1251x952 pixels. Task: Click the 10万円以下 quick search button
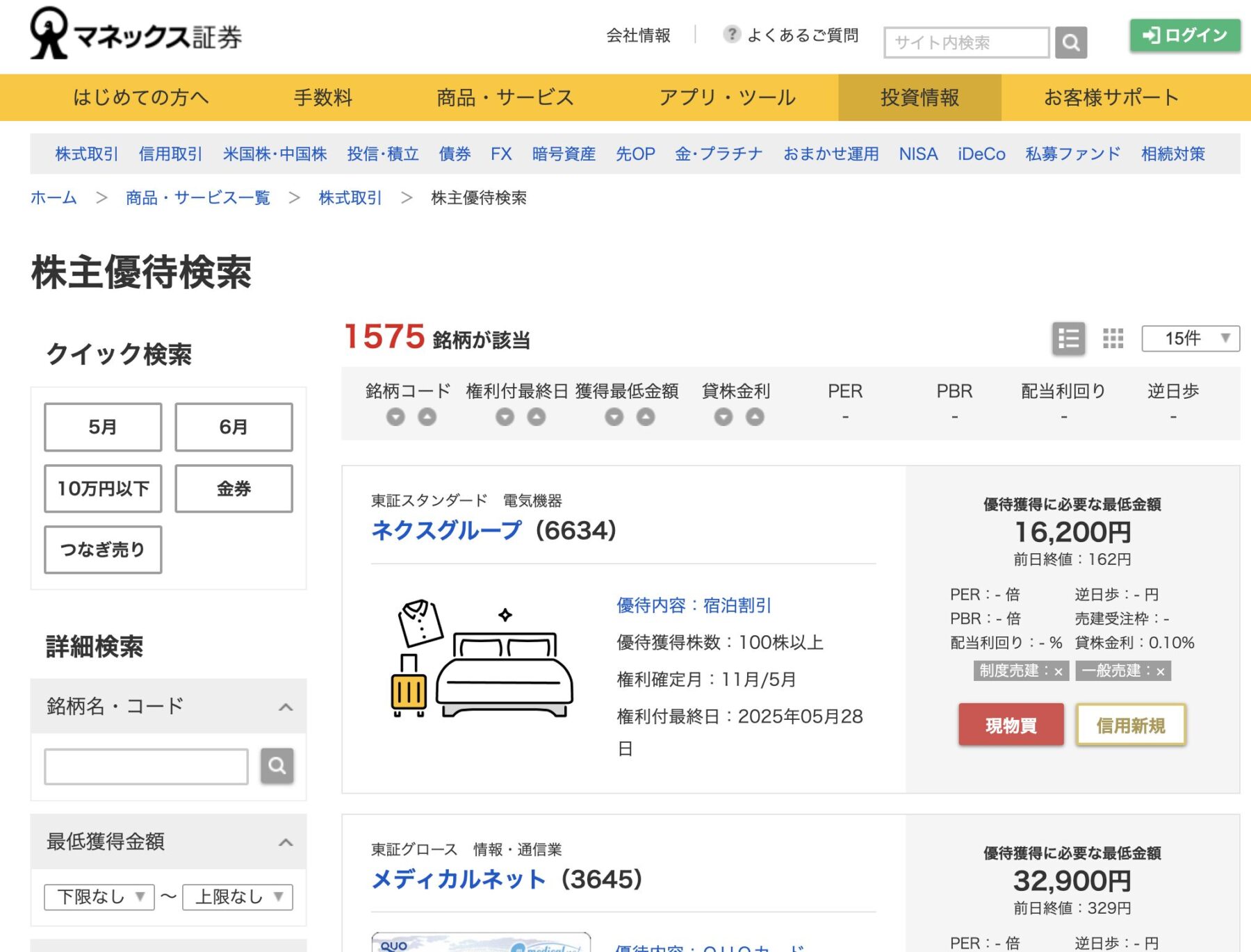pyautogui.click(x=103, y=489)
